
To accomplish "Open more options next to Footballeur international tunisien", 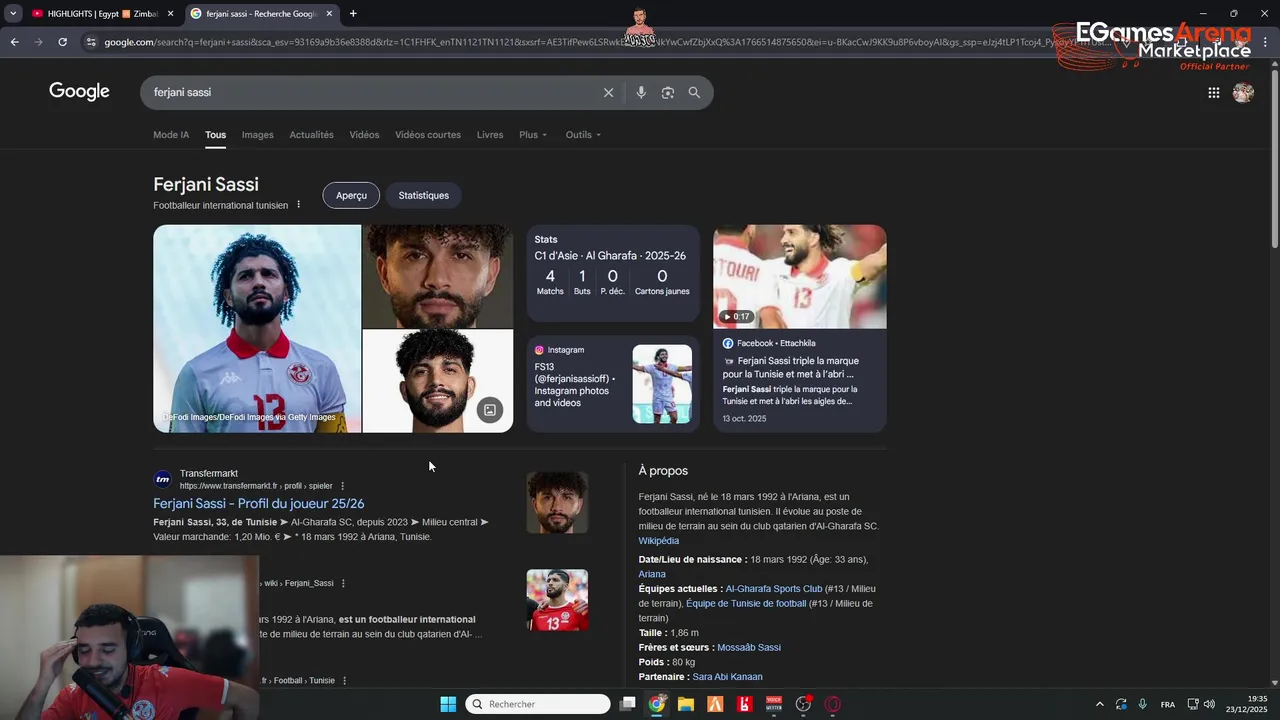I will [298, 205].
